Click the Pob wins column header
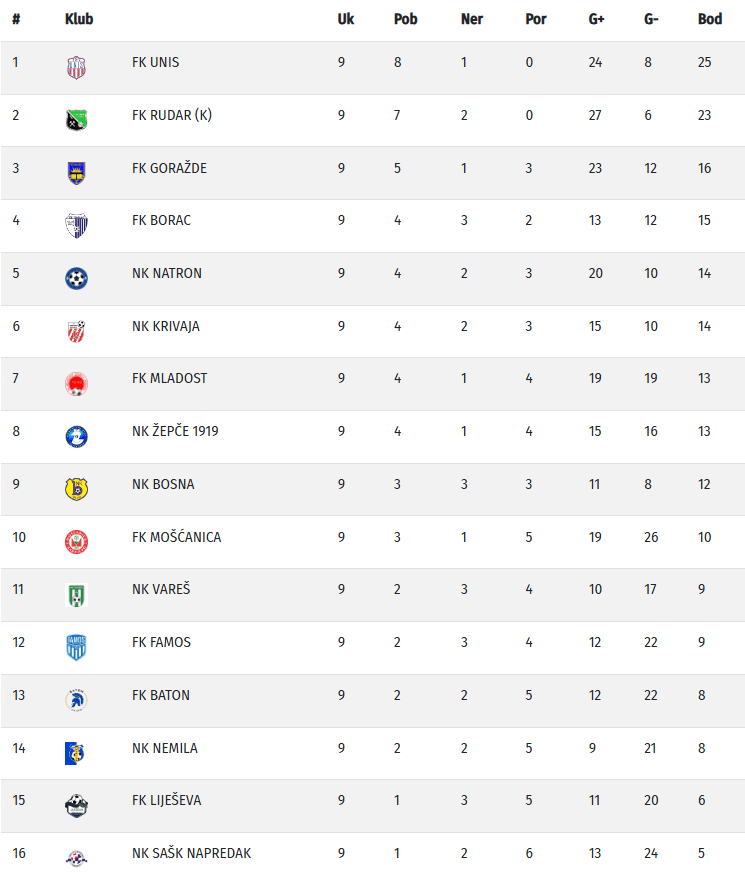The height and width of the screenshot is (885, 745). click(405, 19)
